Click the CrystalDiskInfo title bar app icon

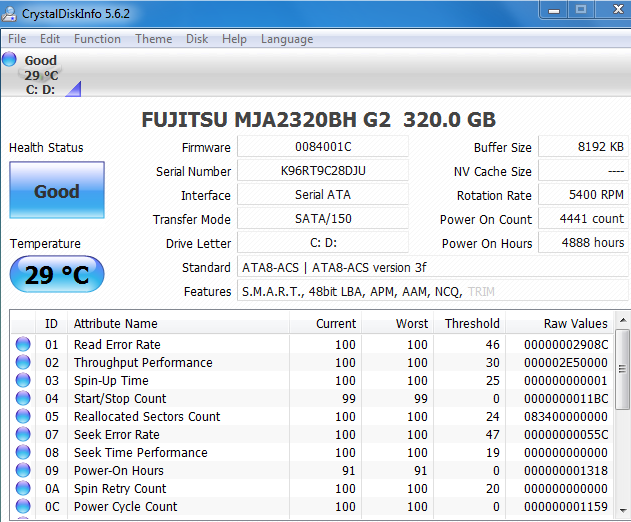click(x=9, y=14)
